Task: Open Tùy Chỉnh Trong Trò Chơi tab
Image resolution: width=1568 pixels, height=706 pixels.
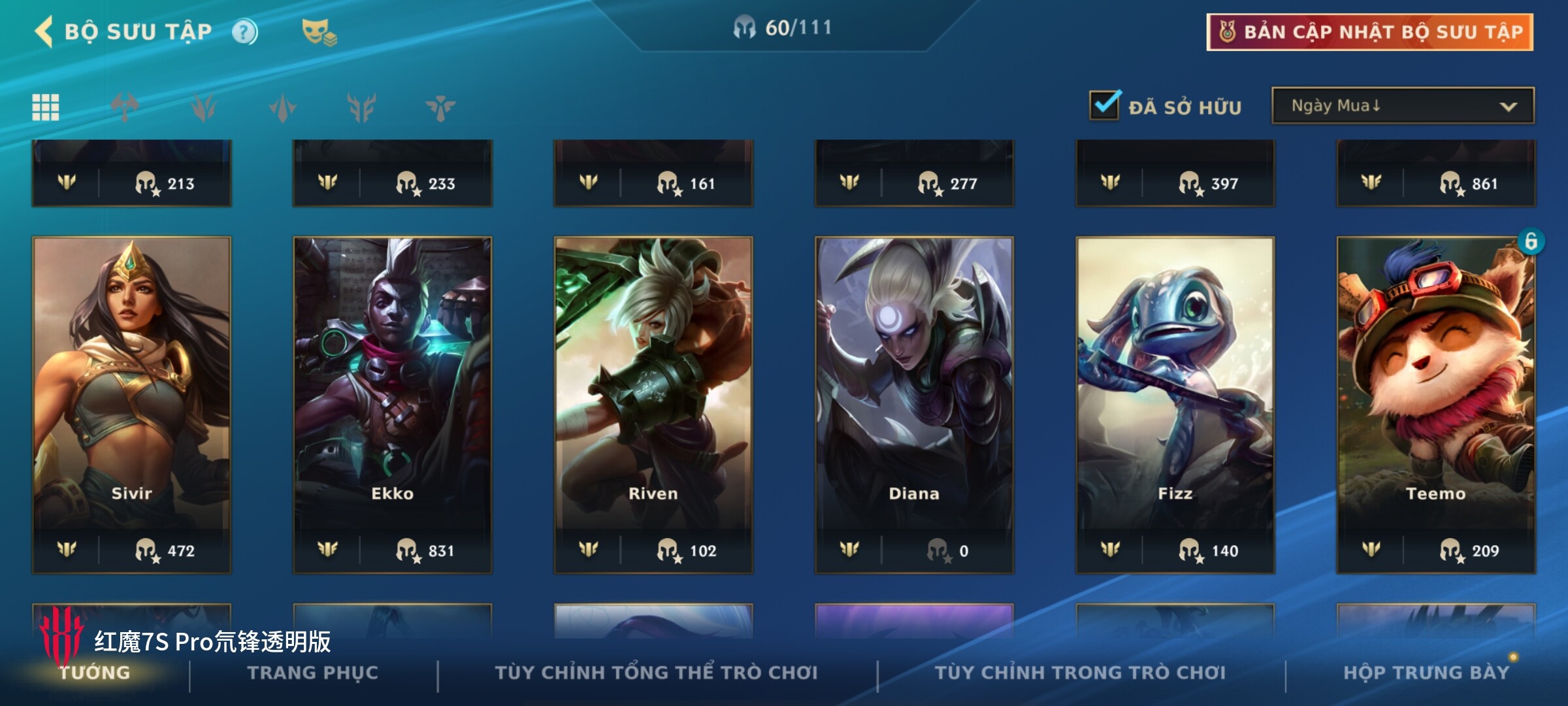Action: tap(1080, 673)
